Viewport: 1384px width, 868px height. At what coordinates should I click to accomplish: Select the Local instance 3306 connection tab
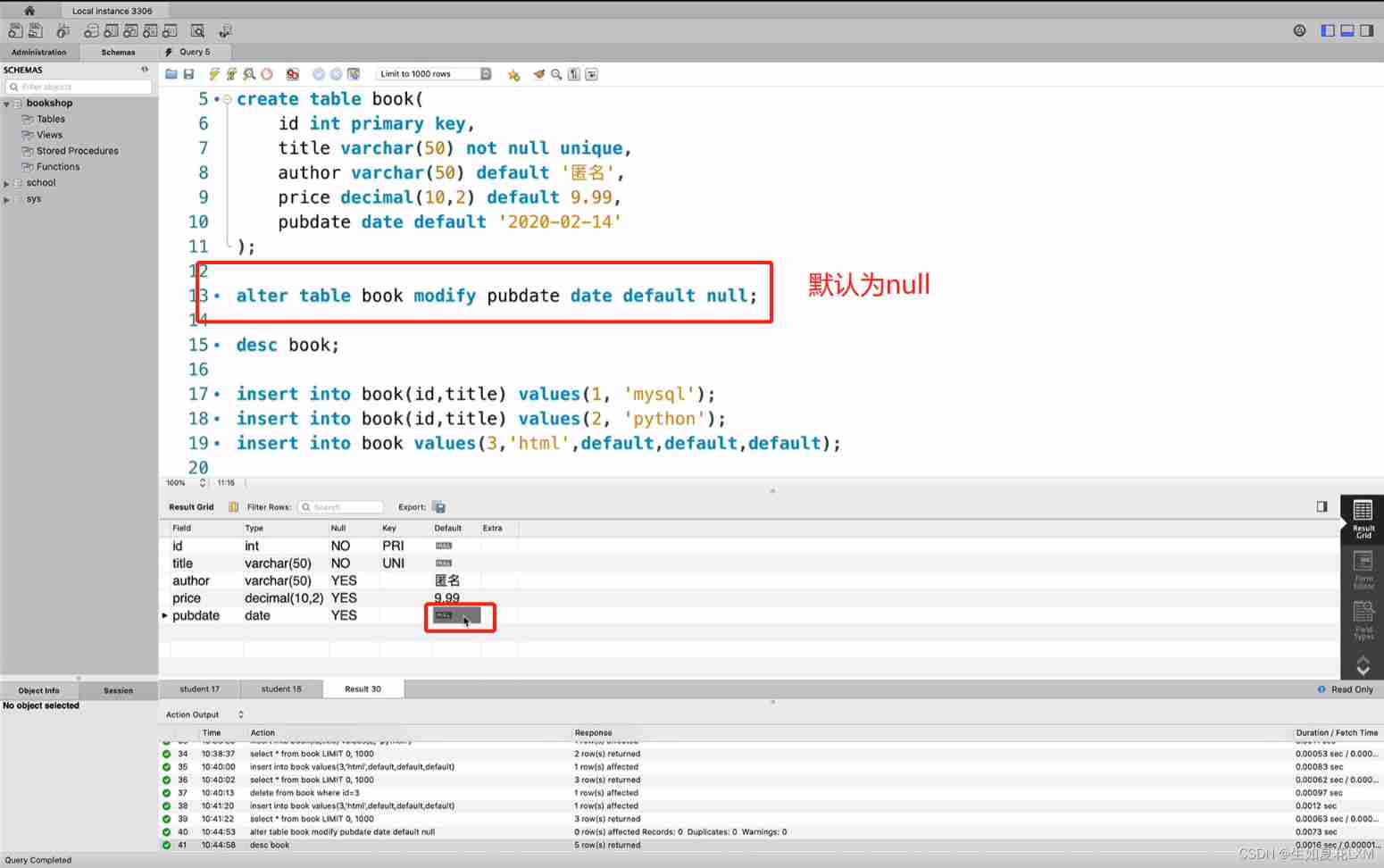click(x=112, y=11)
